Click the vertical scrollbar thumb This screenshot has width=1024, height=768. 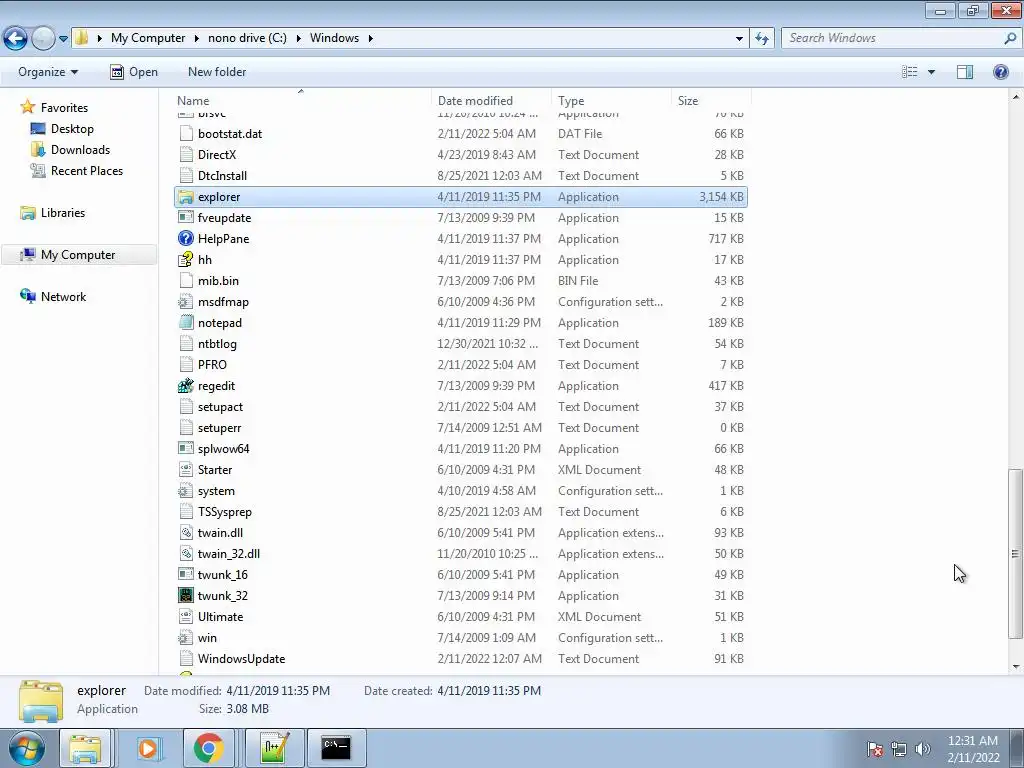tap(1015, 554)
